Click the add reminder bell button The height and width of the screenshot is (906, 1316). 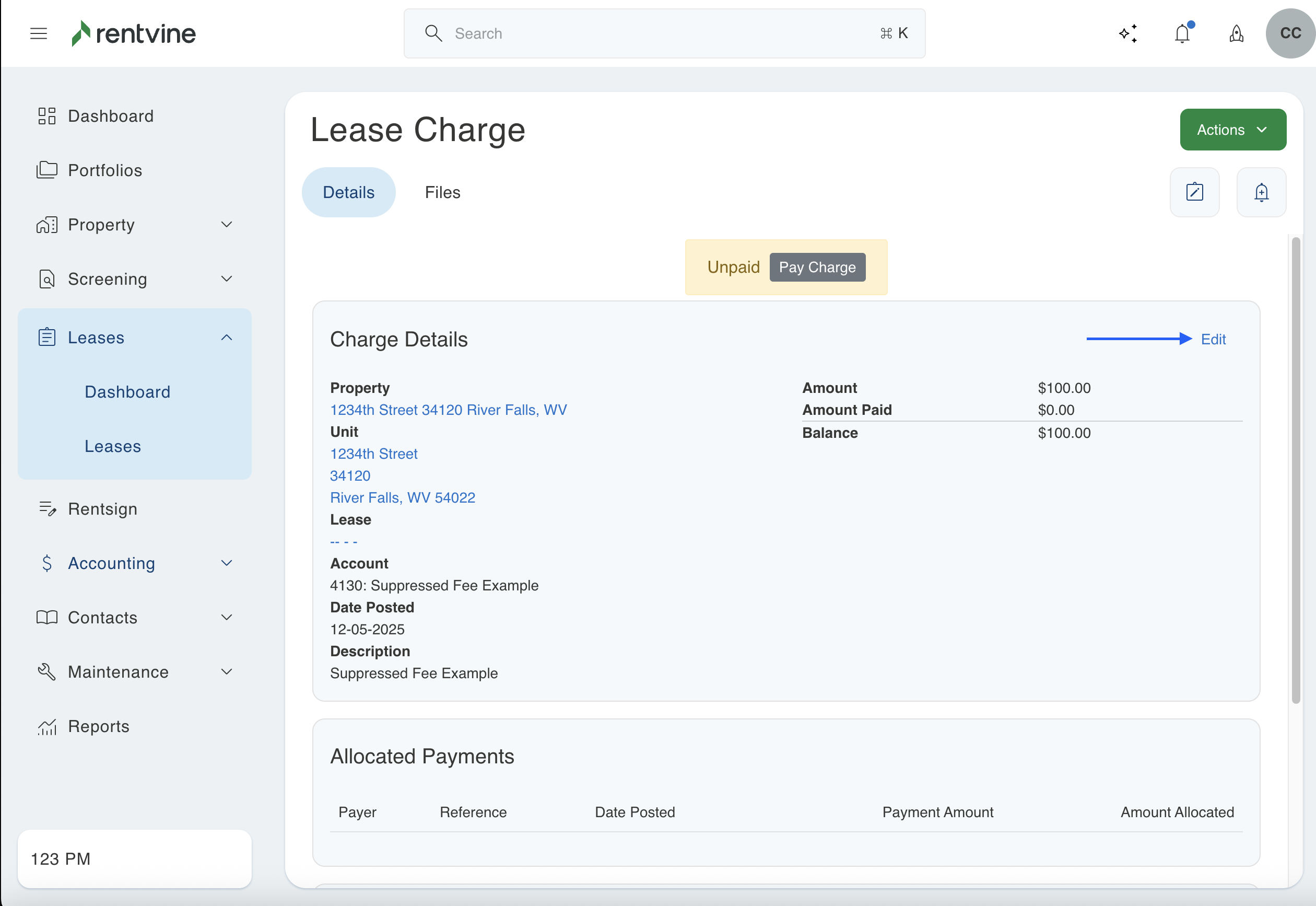tap(1261, 192)
